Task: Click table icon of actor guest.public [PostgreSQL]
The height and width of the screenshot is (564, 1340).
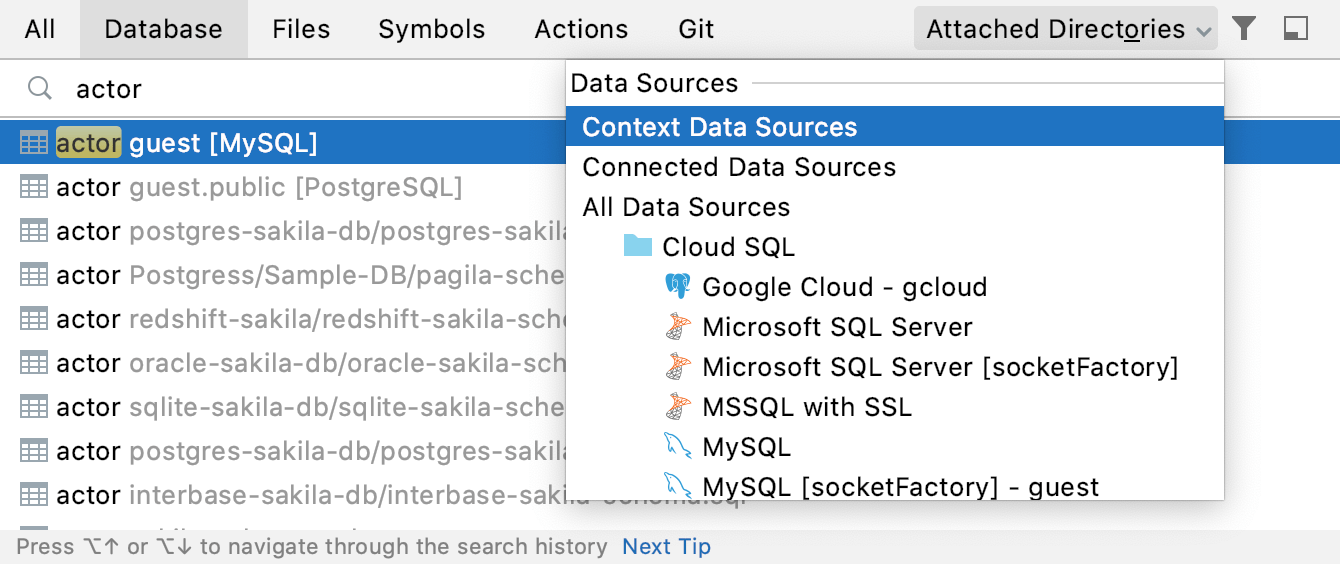Action: tap(34, 187)
